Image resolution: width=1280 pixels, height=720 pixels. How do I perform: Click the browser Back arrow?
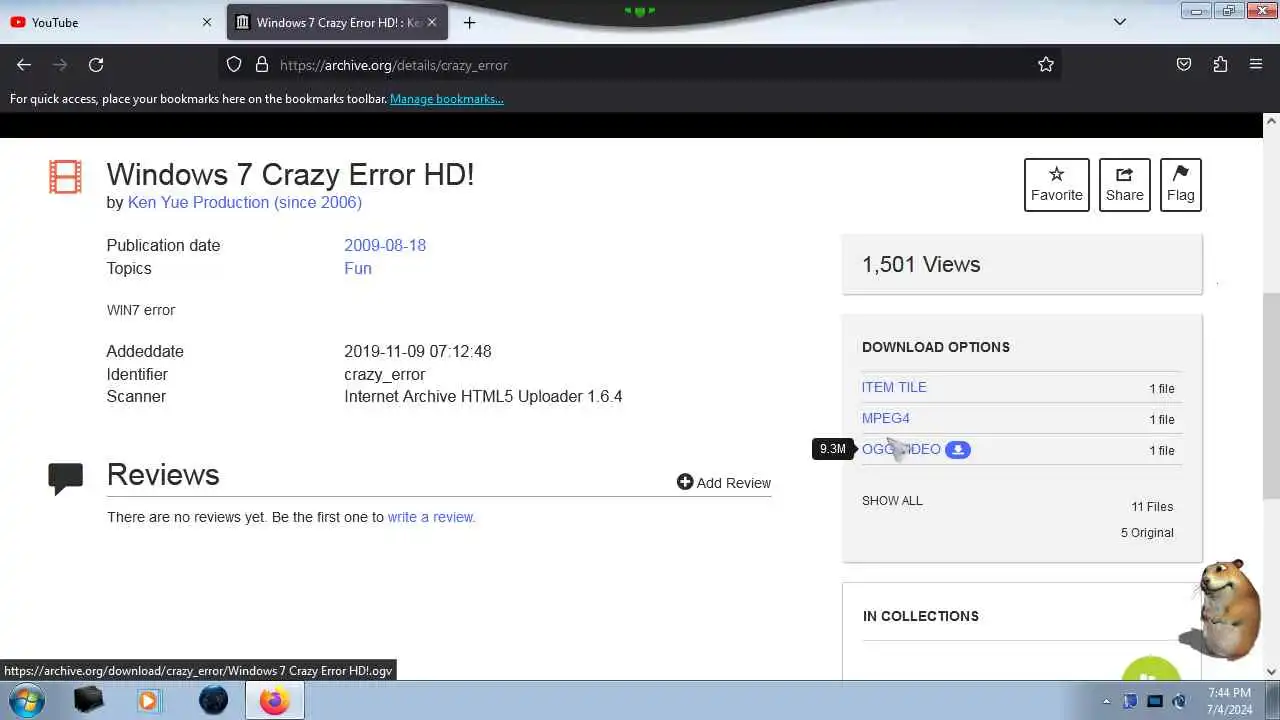pyautogui.click(x=24, y=65)
